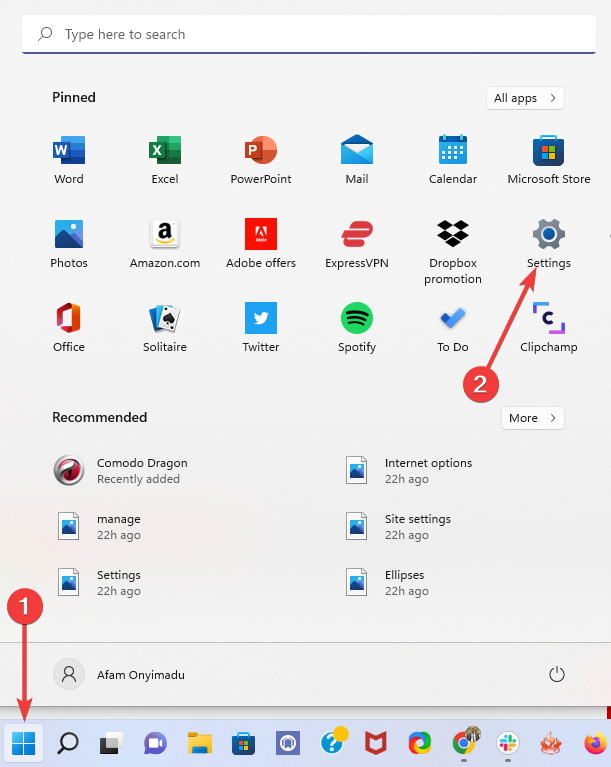The width and height of the screenshot is (611, 767).
Task: Open the recommended Ellipses file
Action: (386, 583)
